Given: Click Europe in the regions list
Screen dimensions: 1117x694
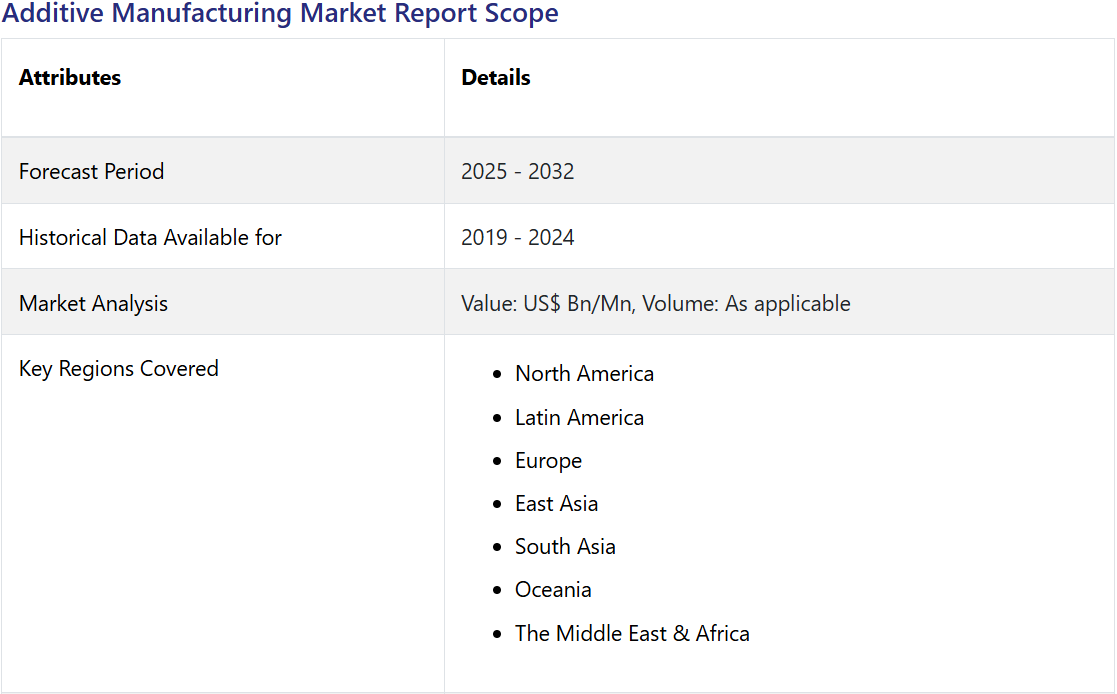Looking at the screenshot, I should 548,461.
